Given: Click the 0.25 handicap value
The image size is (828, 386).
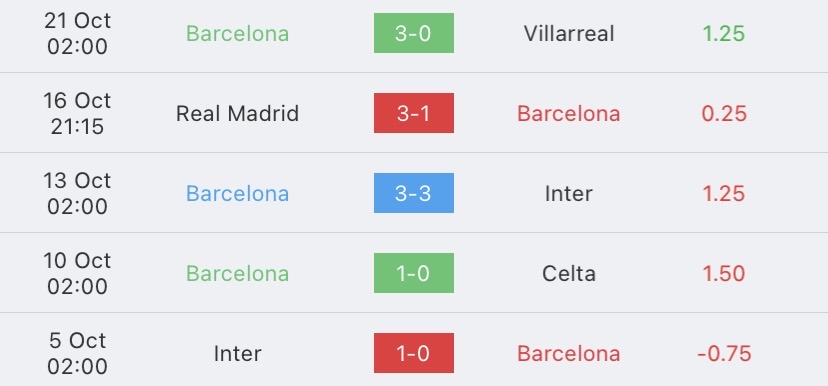Looking at the screenshot, I should point(723,114).
